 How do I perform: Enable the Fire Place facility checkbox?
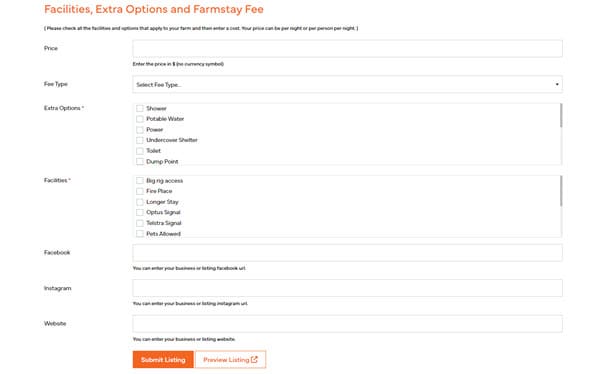140,191
